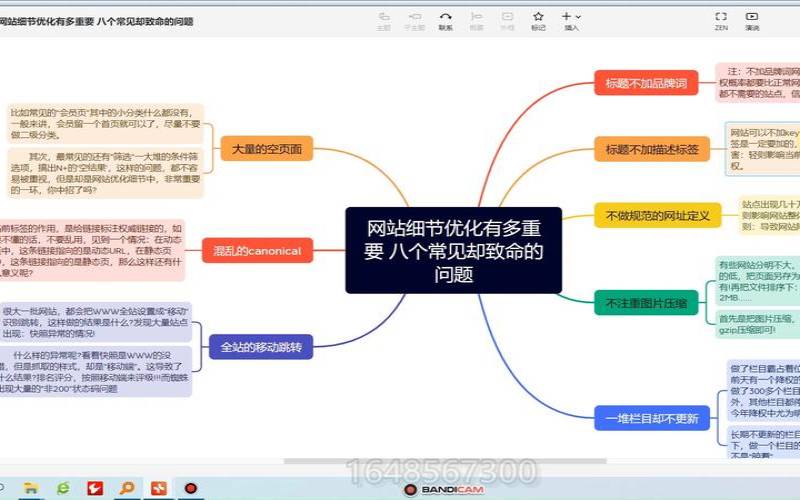Select the 标题不加描述标签 topic
Image resolution: width=800 pixels, height=500 pixels.
pos(652,149)
